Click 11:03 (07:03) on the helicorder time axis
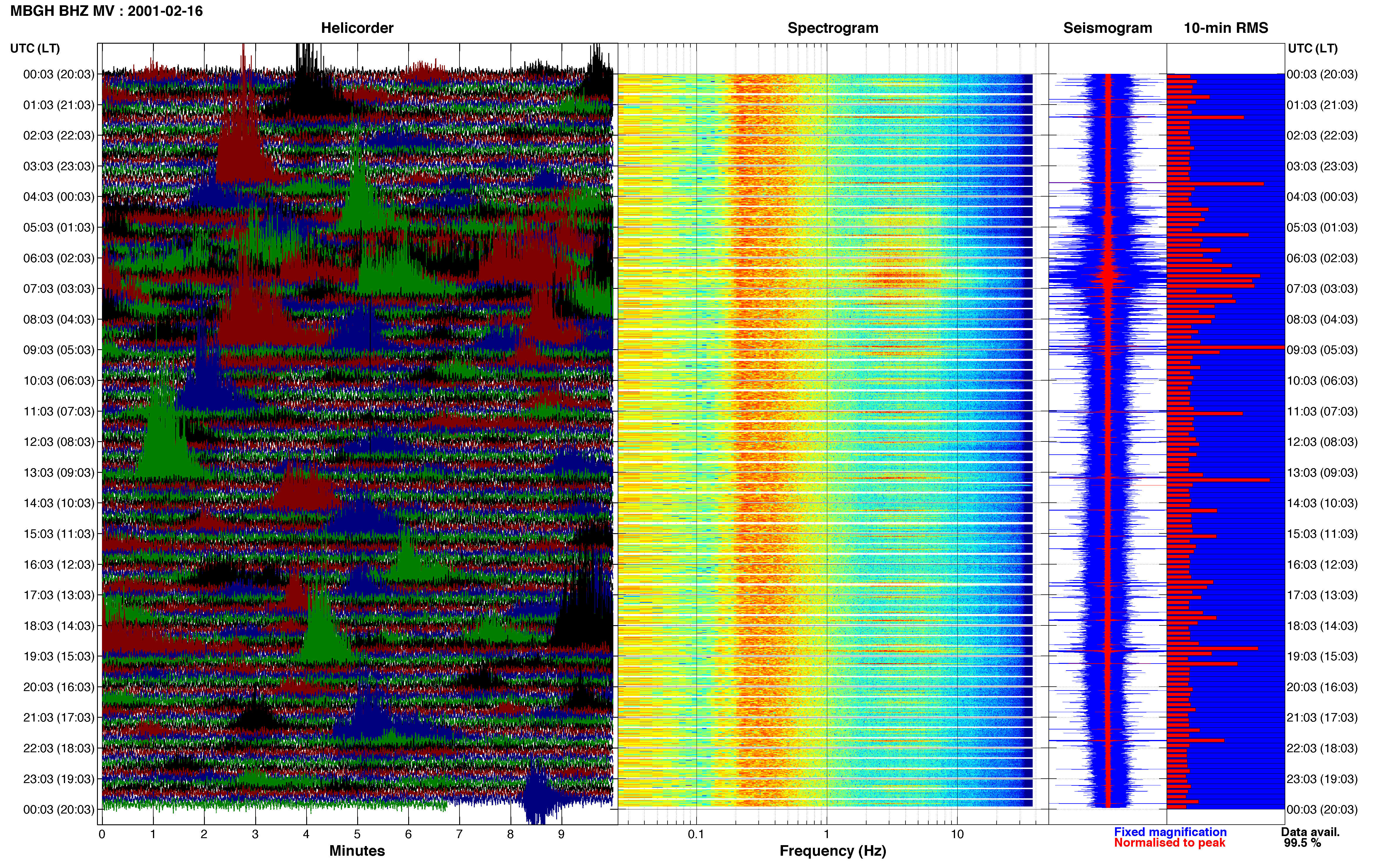The height and width of the screenshot is (868, 1389). [59, 412]
